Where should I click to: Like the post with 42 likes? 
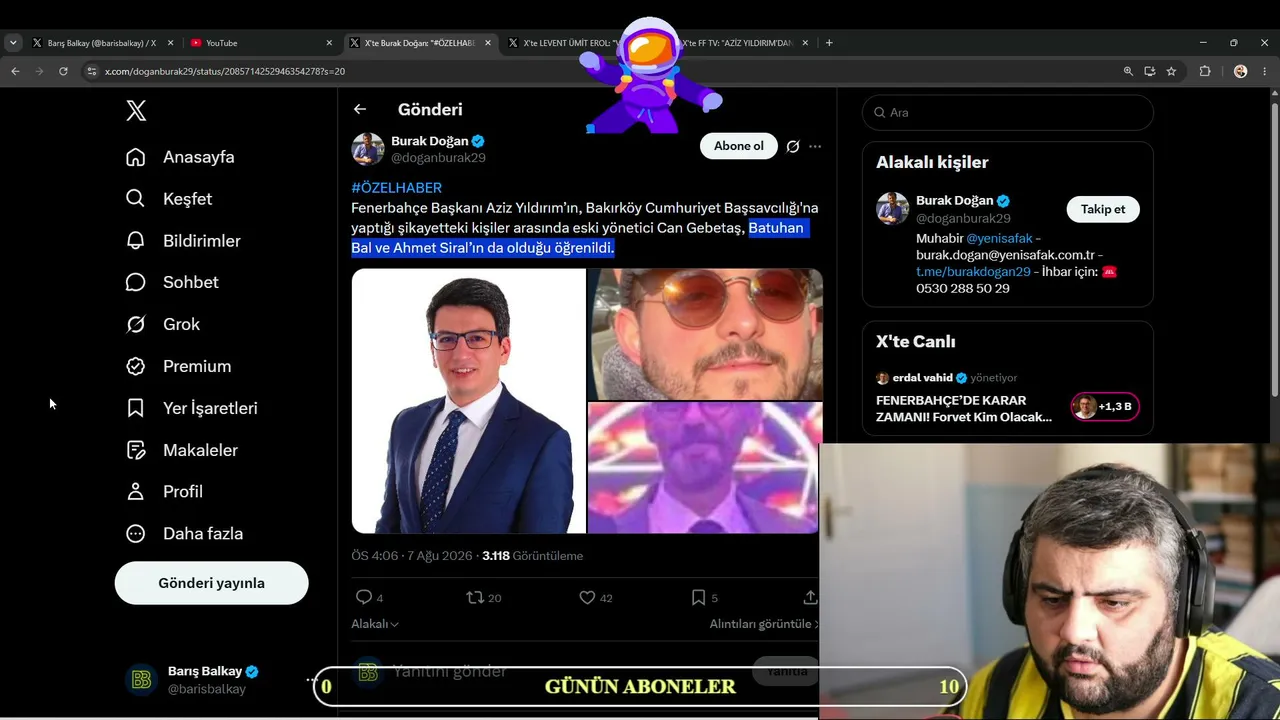[x=587, y=597]
